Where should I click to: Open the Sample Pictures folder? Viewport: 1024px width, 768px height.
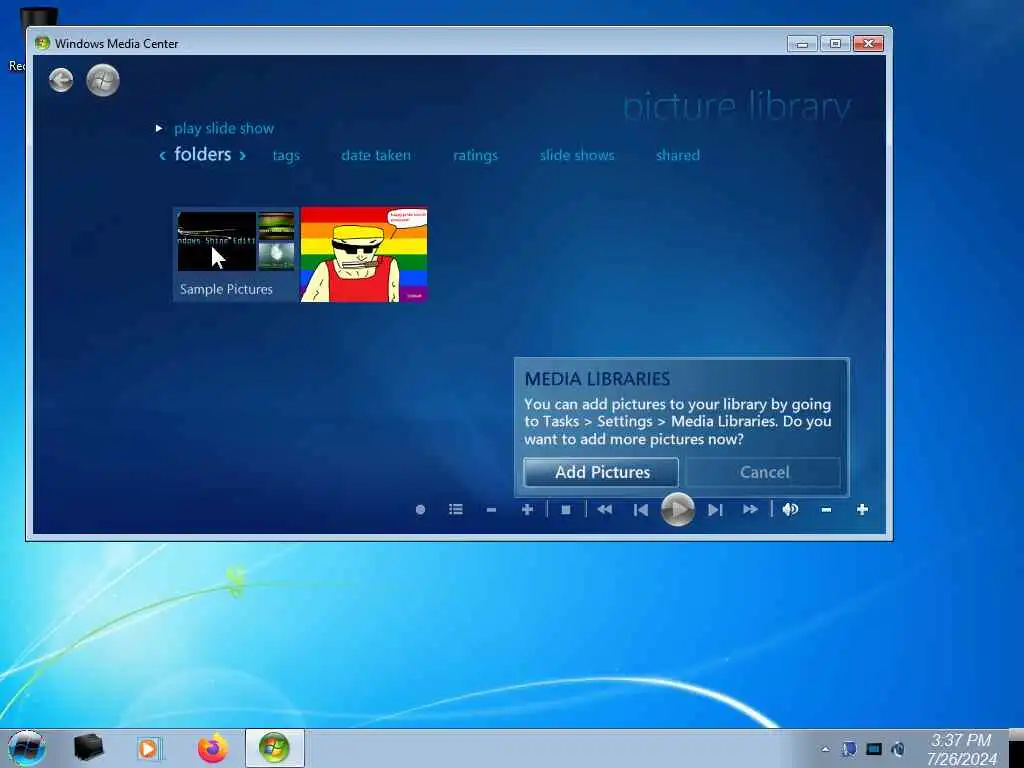tap(236, 255)
